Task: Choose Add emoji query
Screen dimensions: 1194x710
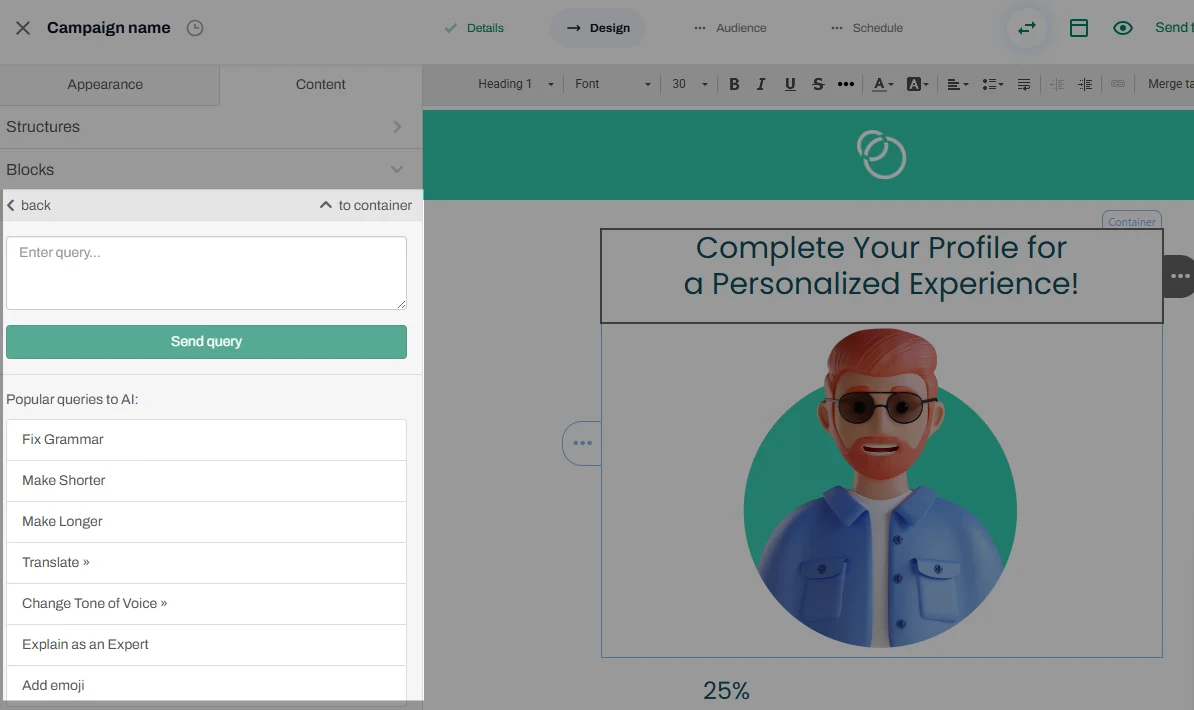Action: (206, 686)
